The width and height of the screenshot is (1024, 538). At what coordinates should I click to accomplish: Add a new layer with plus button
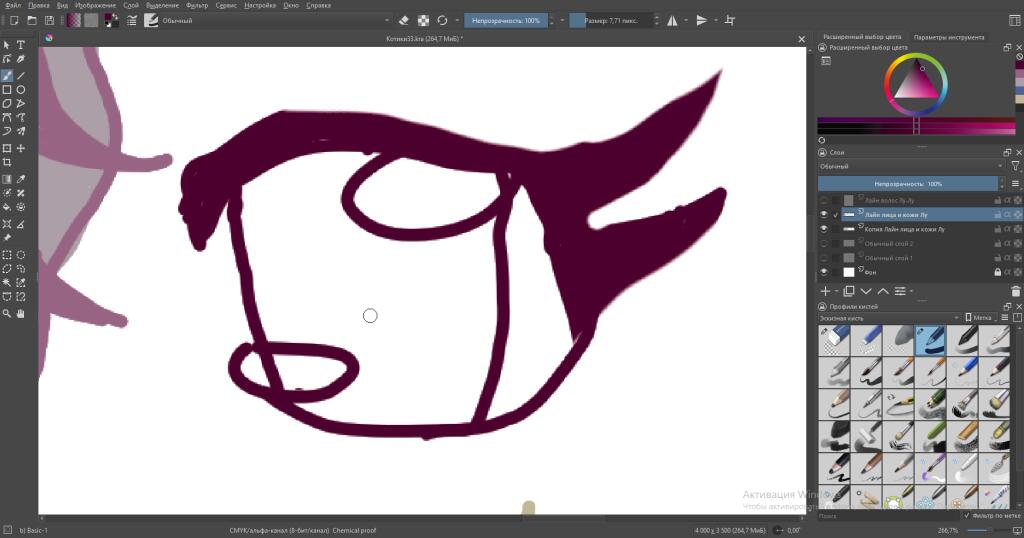tap(825, 291)
